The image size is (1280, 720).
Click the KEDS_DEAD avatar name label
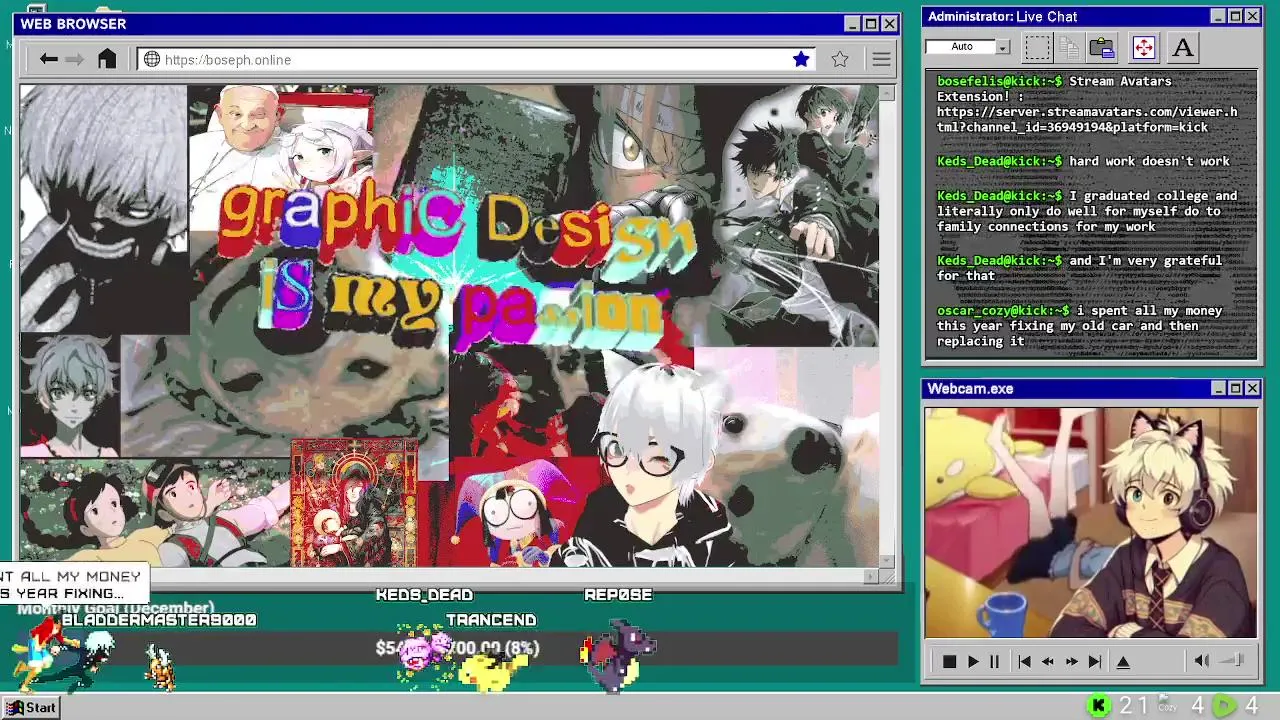[424, 595]
